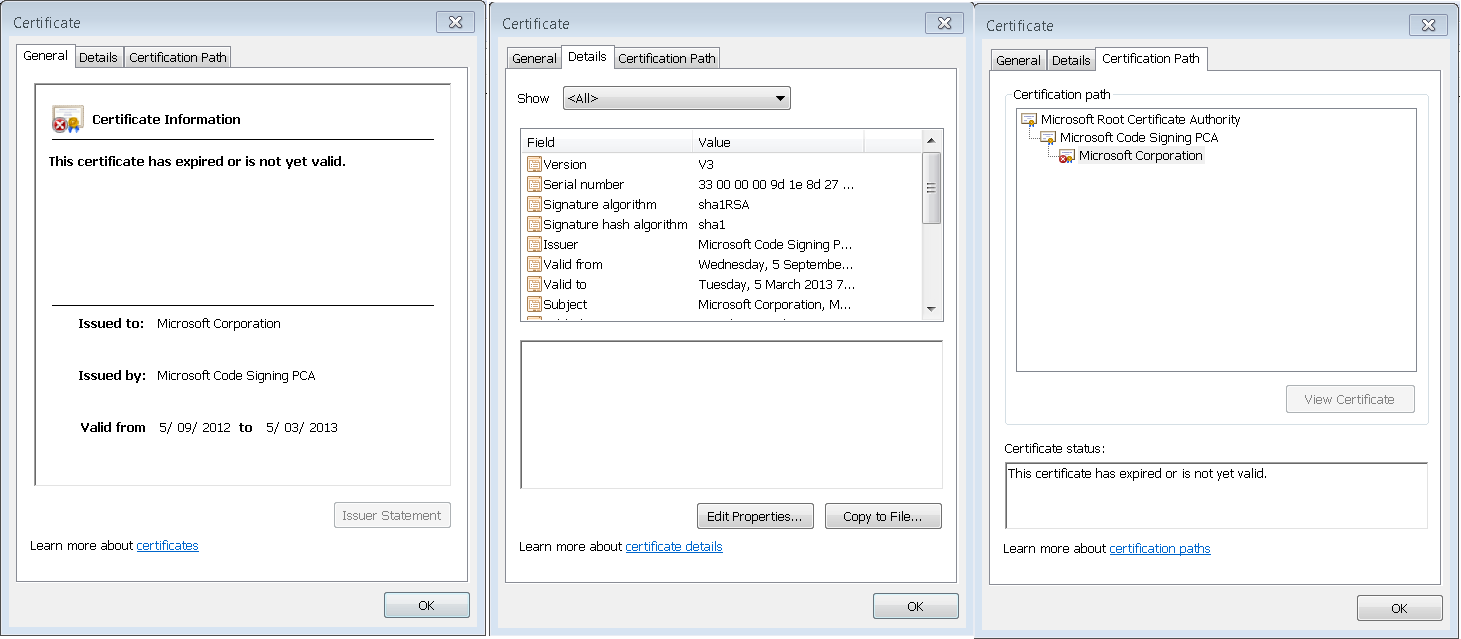Click OK in the middle certificate window
1461x639 pixels.
[916, 606]
